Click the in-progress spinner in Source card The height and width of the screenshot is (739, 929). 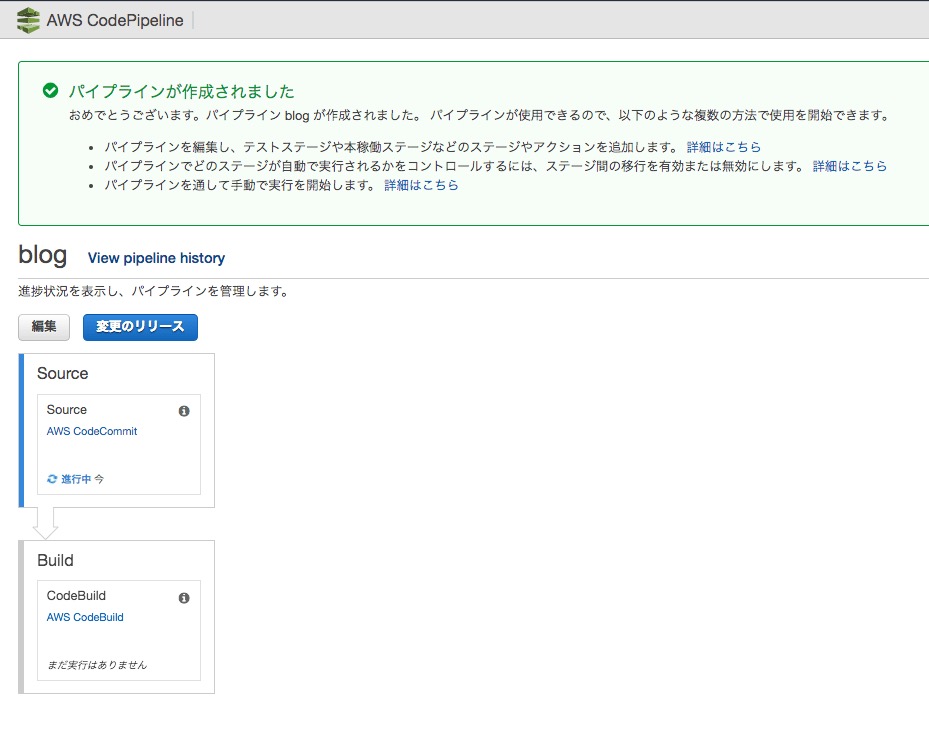point(53,479)
